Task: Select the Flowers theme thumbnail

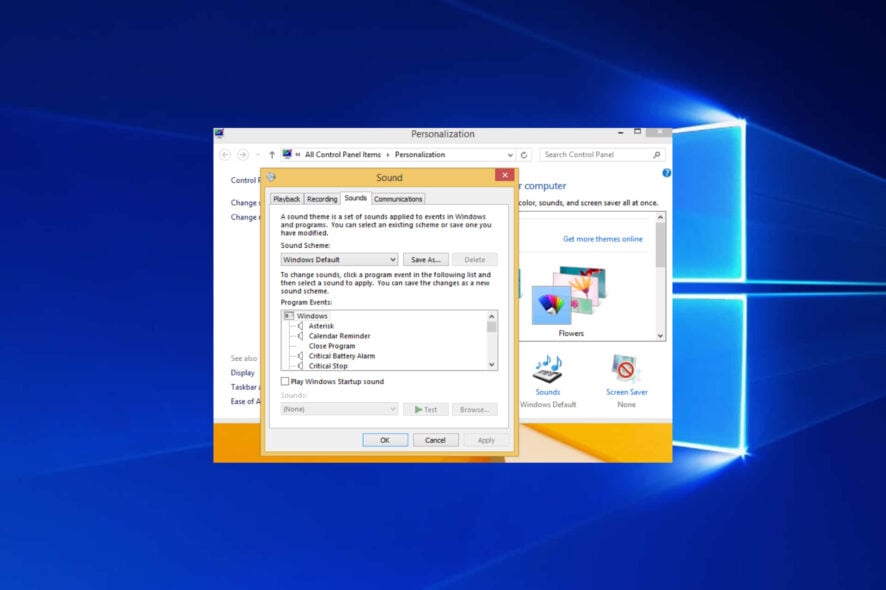Action: tap(570, 300)
